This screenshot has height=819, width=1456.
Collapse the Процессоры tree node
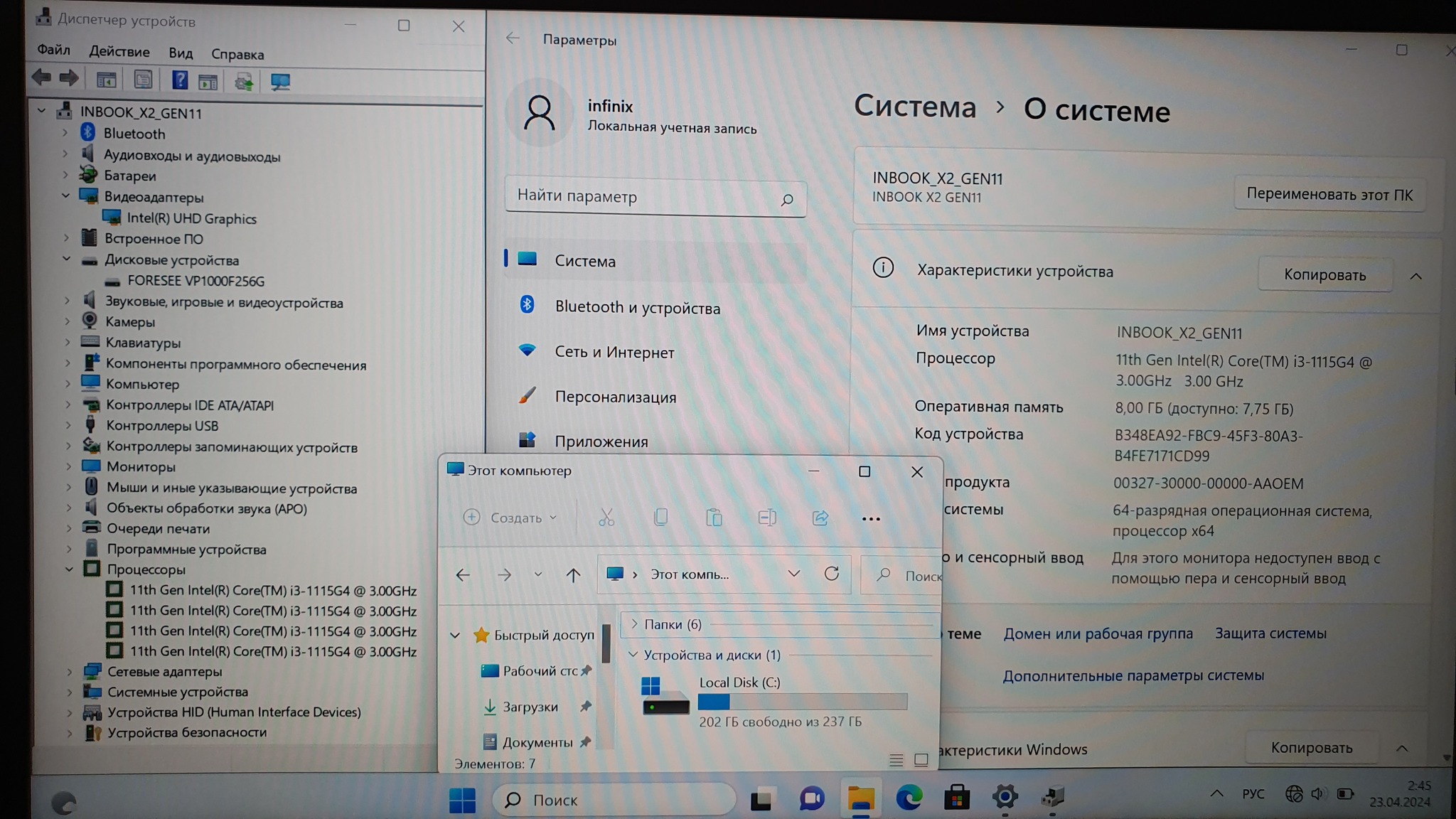pyautogui.click(x=69, y=569)
